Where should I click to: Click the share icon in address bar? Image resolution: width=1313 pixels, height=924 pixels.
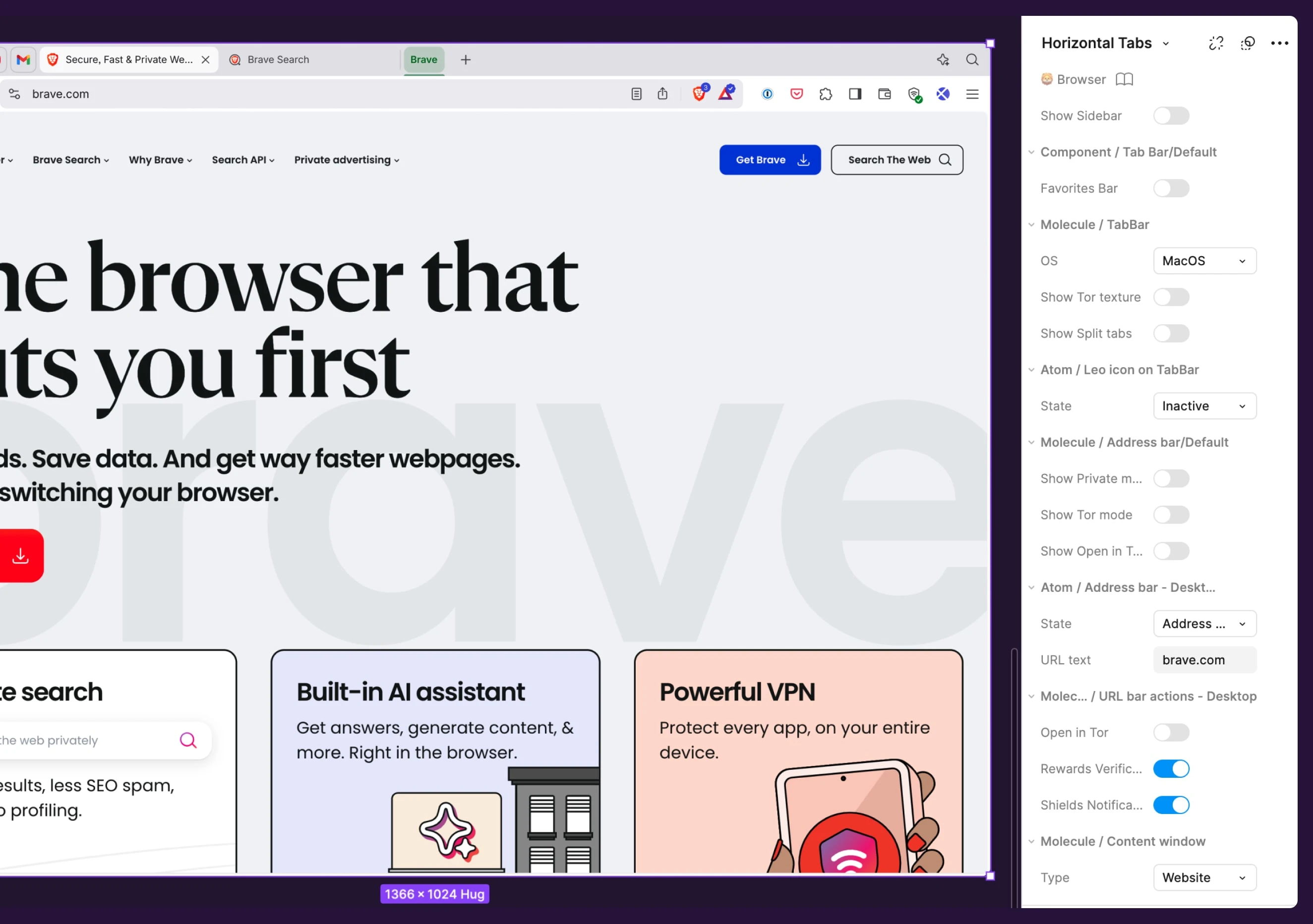(x=662, y=94)
